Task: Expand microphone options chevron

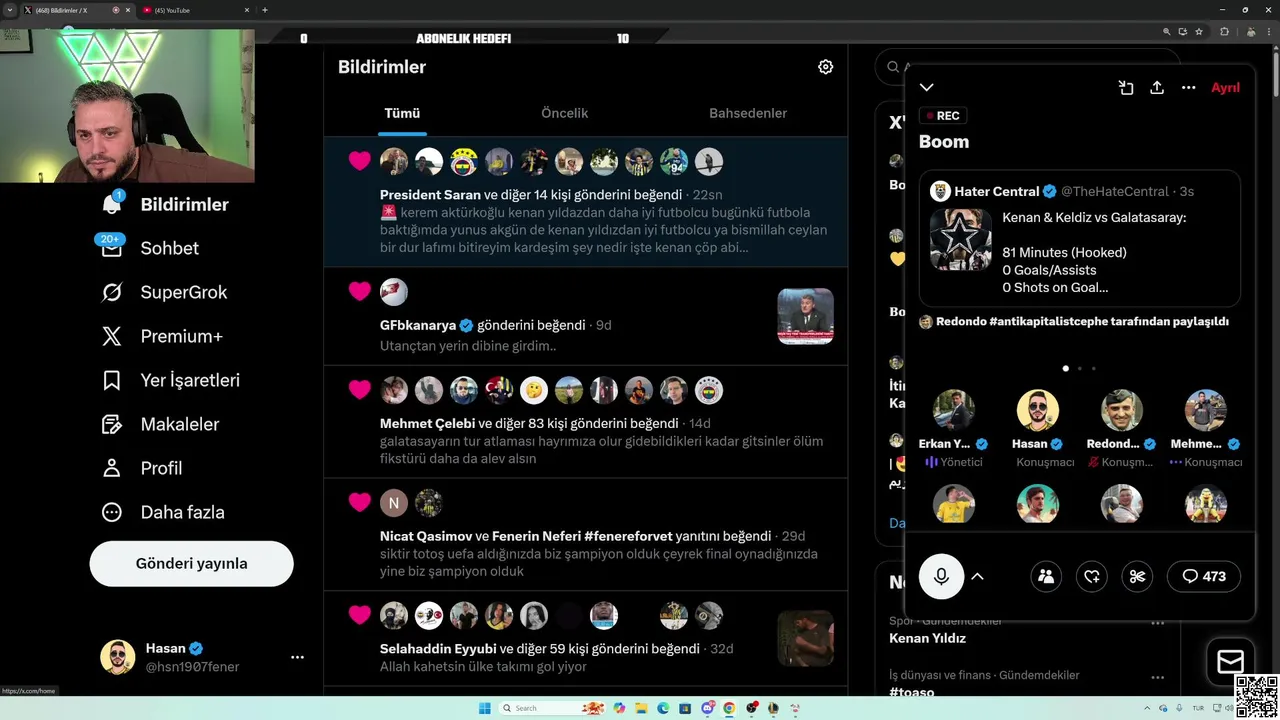Action: tap(978, 576)
